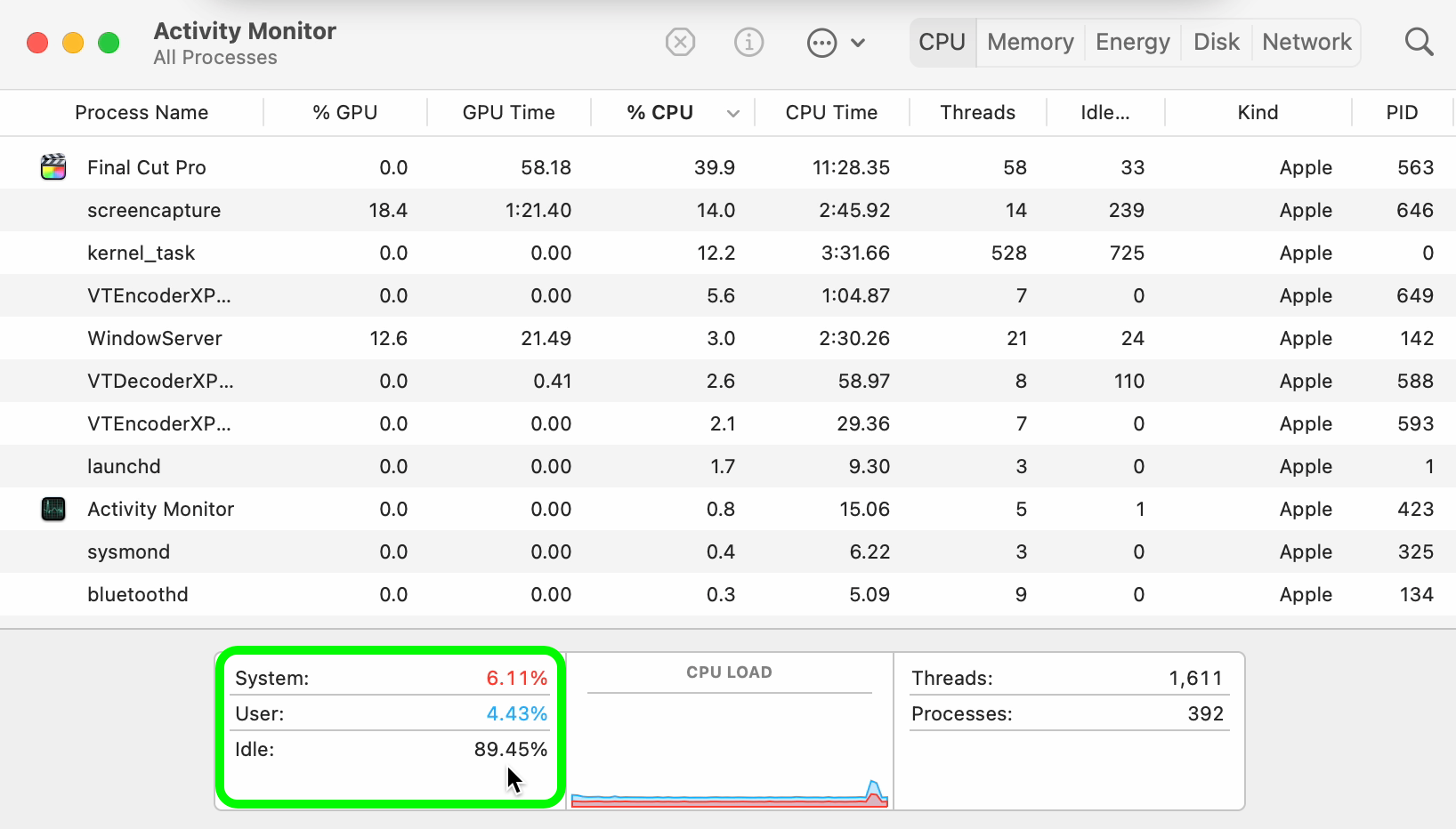Switch to the Energy tab

point(1133,42)
